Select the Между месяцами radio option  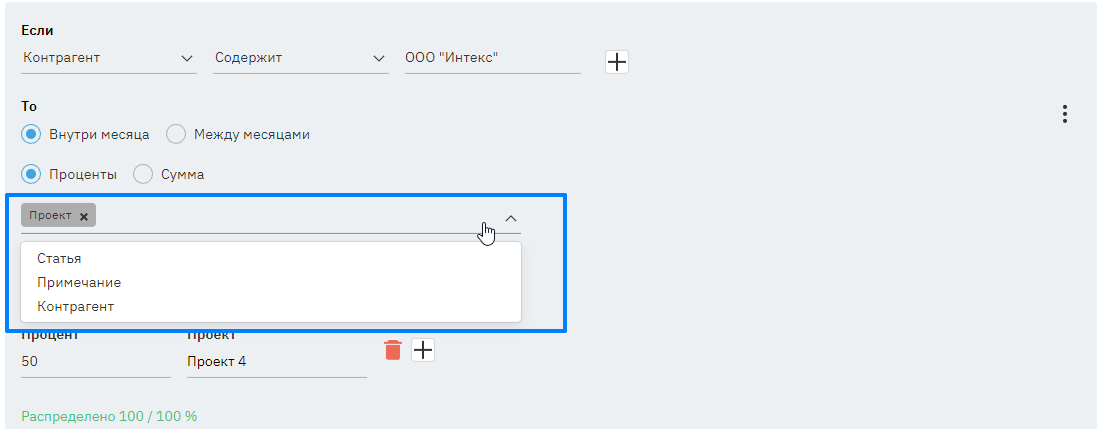(176, 134)
